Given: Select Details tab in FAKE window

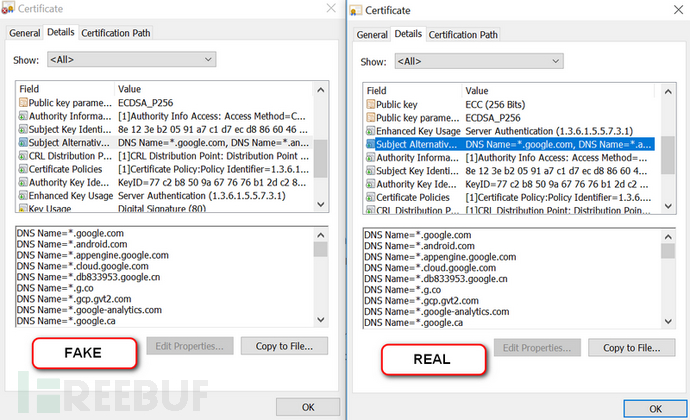Looking at the screenshot, I should pyautogui.click(x=61, y=32).
